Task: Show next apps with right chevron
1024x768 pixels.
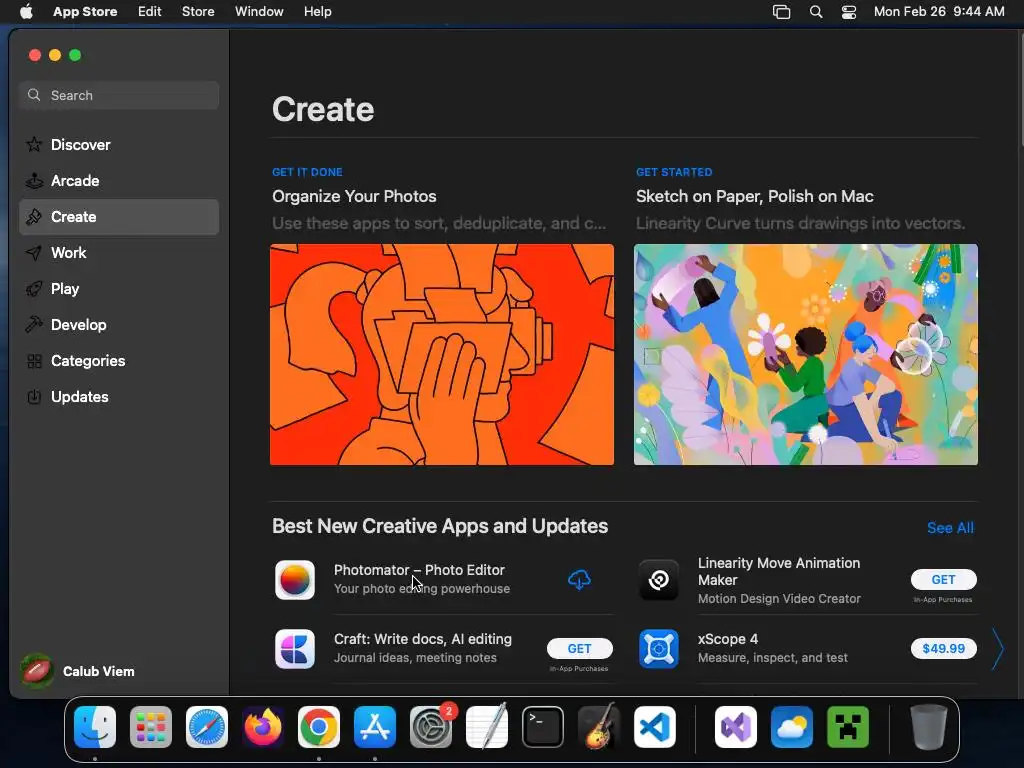Action: [x=997, y=648]
